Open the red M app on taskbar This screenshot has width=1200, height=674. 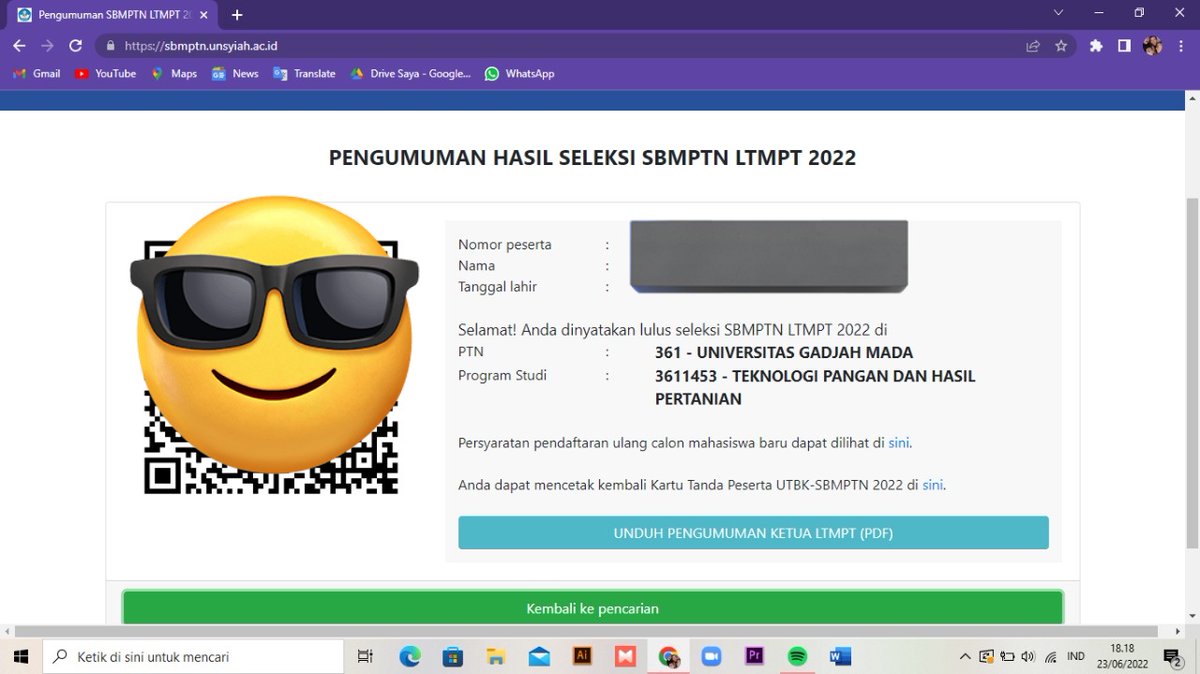(x=625, y=657)
